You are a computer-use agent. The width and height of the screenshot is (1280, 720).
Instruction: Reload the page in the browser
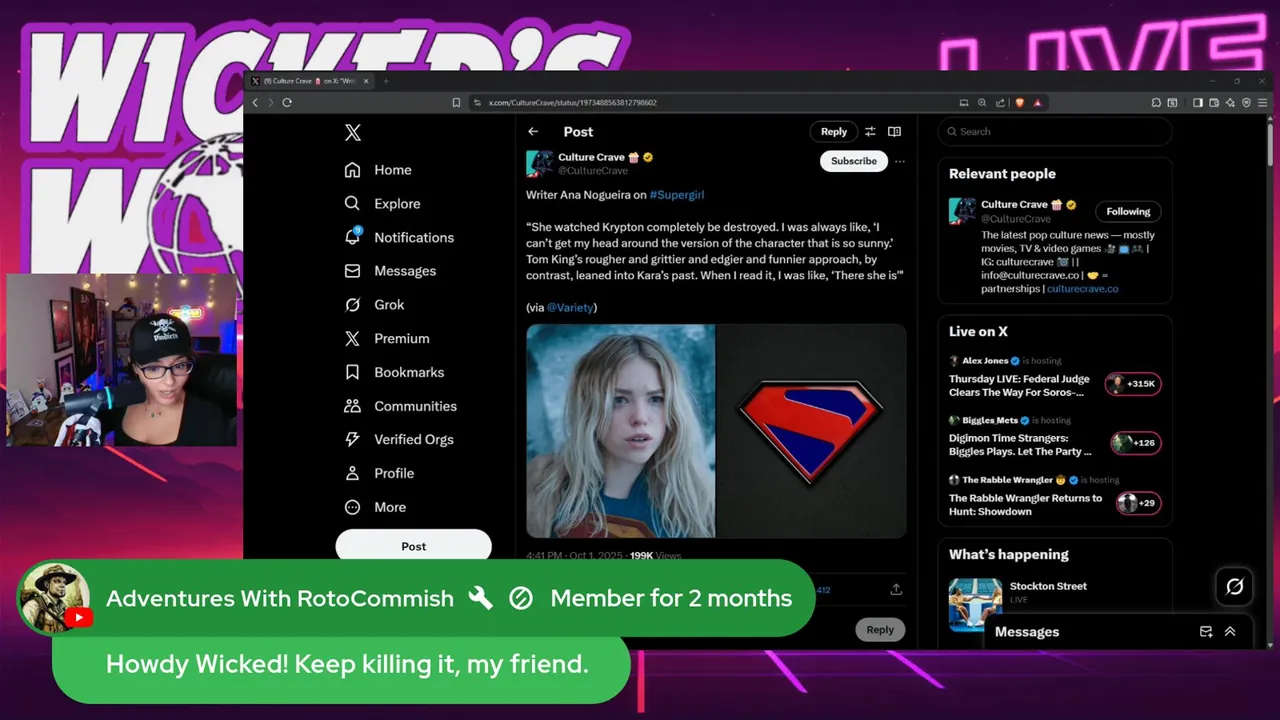point(287,102)
